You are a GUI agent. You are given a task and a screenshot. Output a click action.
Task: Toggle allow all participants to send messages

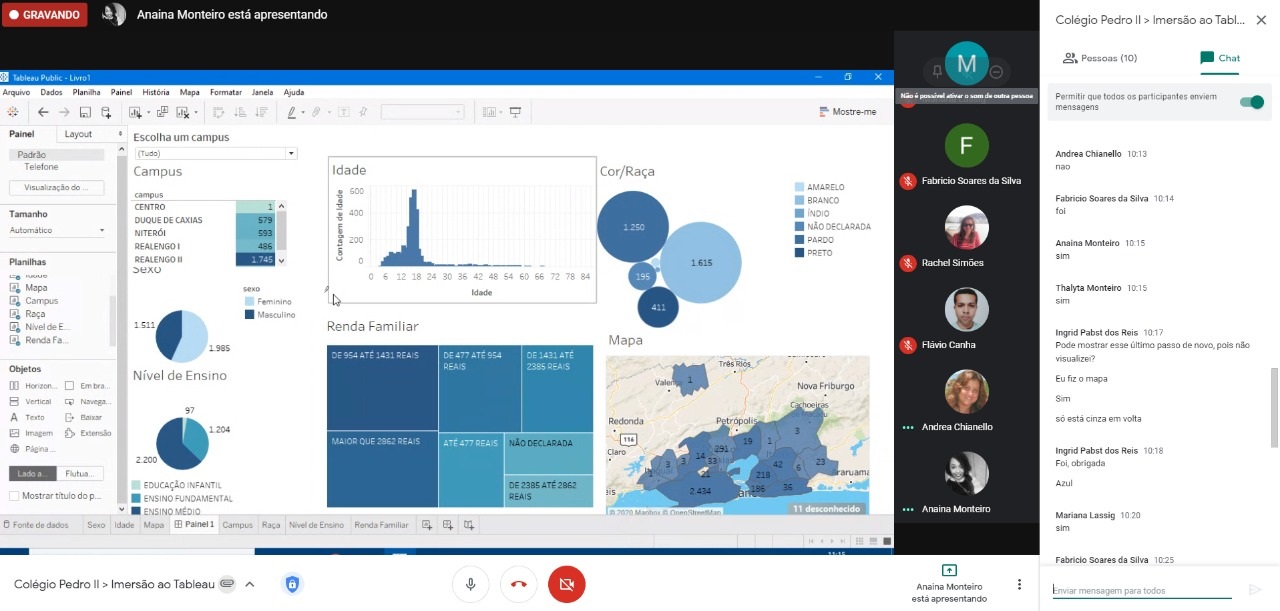tap(1251, 102)
